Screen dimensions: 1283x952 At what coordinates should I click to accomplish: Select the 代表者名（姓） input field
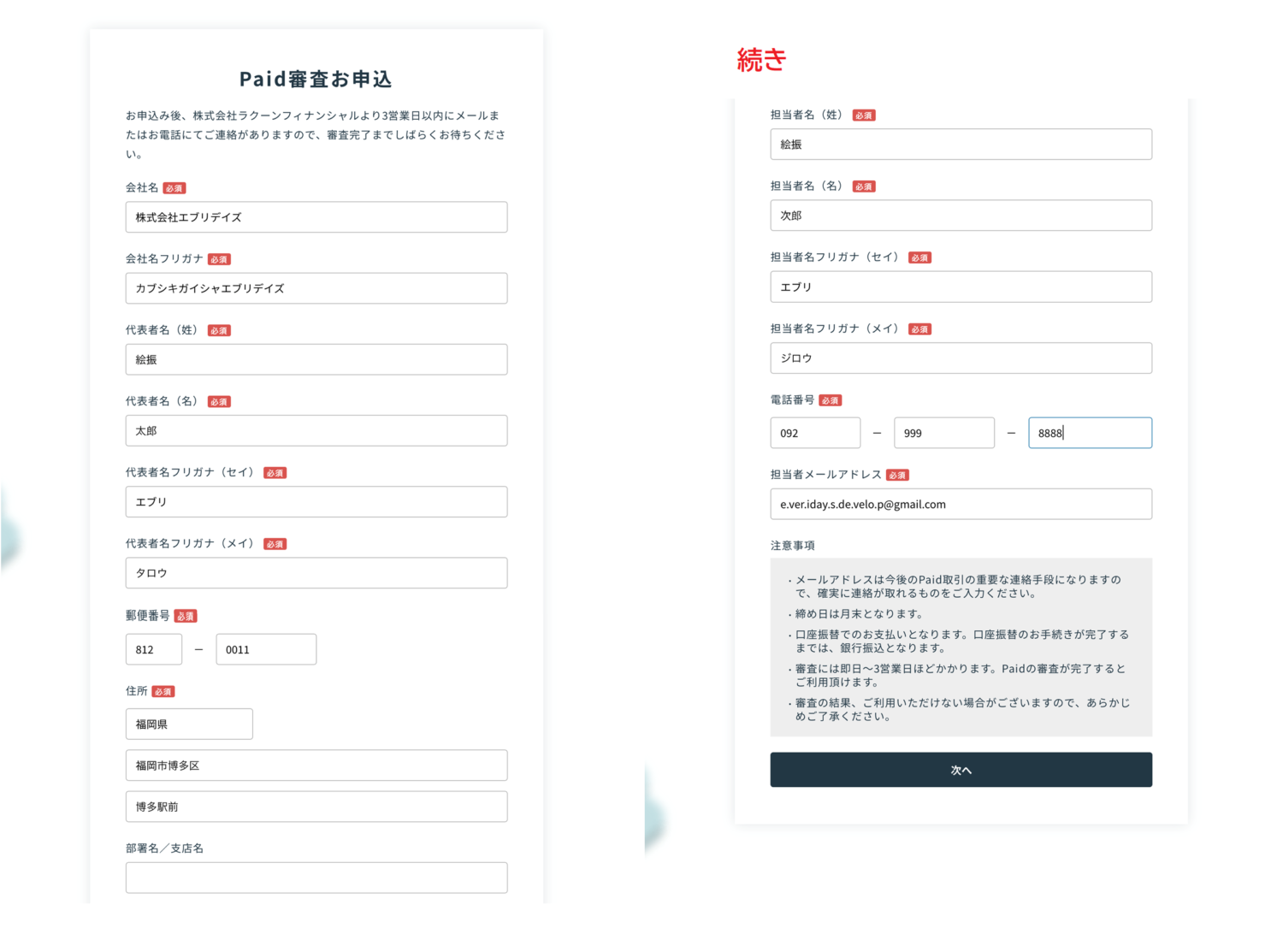[x=316, y=359]
